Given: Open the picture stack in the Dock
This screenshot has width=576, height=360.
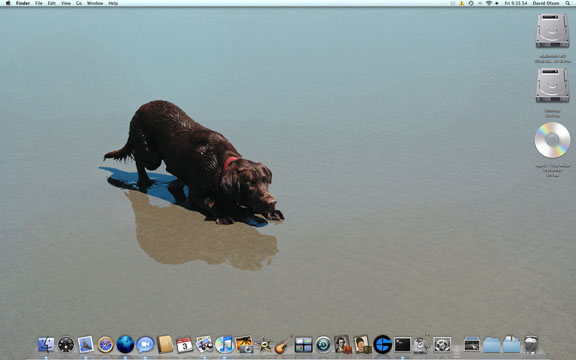Looking at the screenshot, I should tap(472, 345).
